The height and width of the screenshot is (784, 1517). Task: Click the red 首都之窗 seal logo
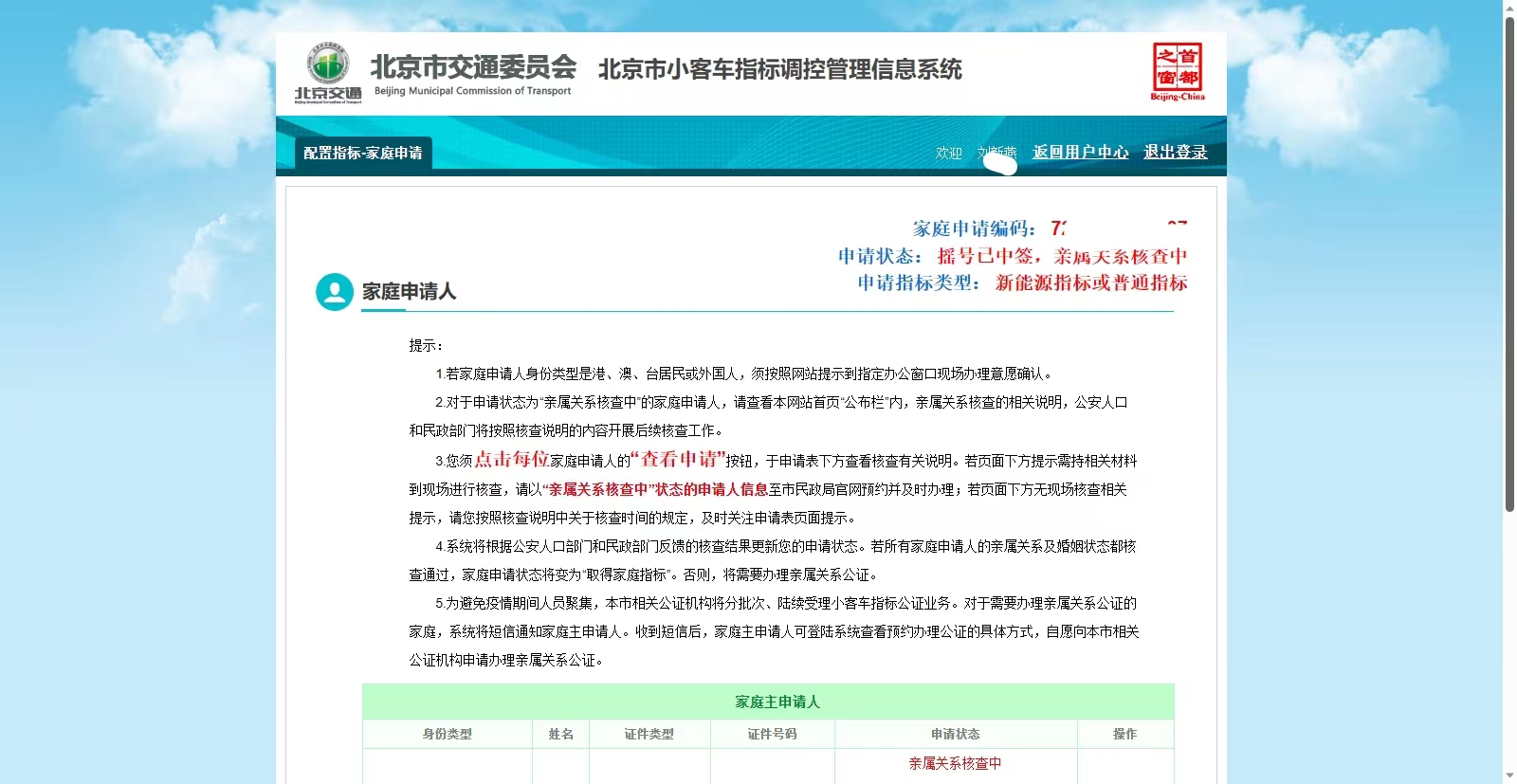[1178, 71]
